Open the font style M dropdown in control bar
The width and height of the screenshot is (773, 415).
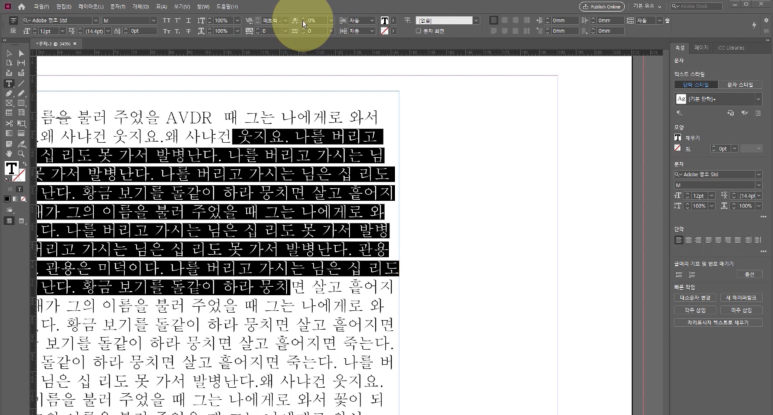(x=153, y=21)
